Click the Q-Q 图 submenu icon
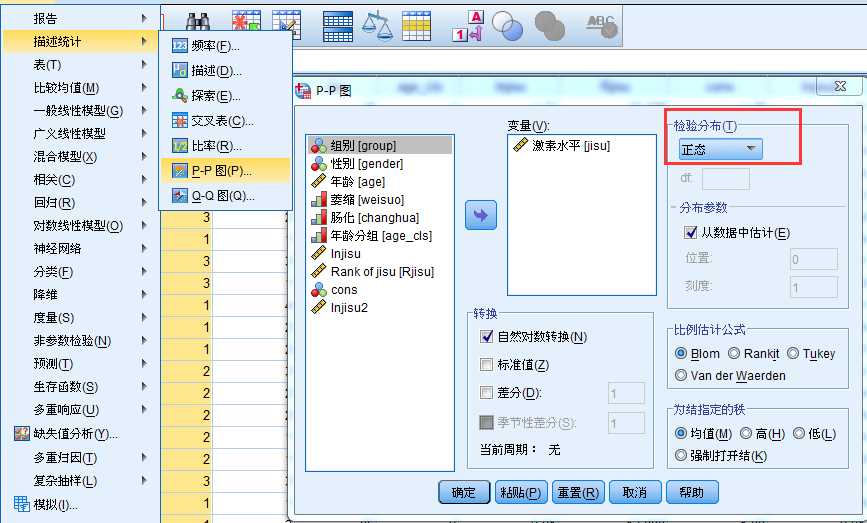This screenshot has width=867, height=523. (x=180, y=195)
